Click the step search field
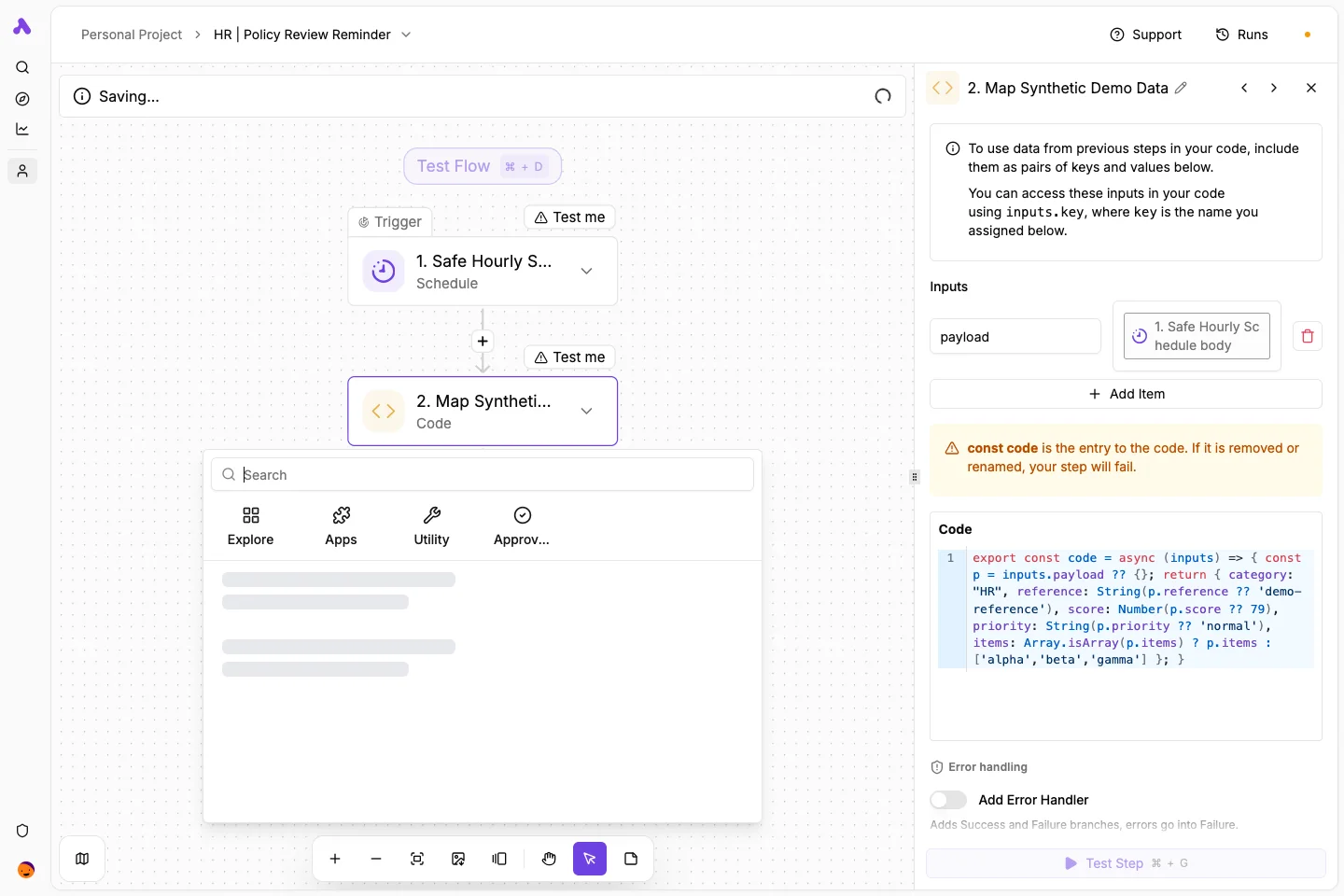 pos(483,474)
